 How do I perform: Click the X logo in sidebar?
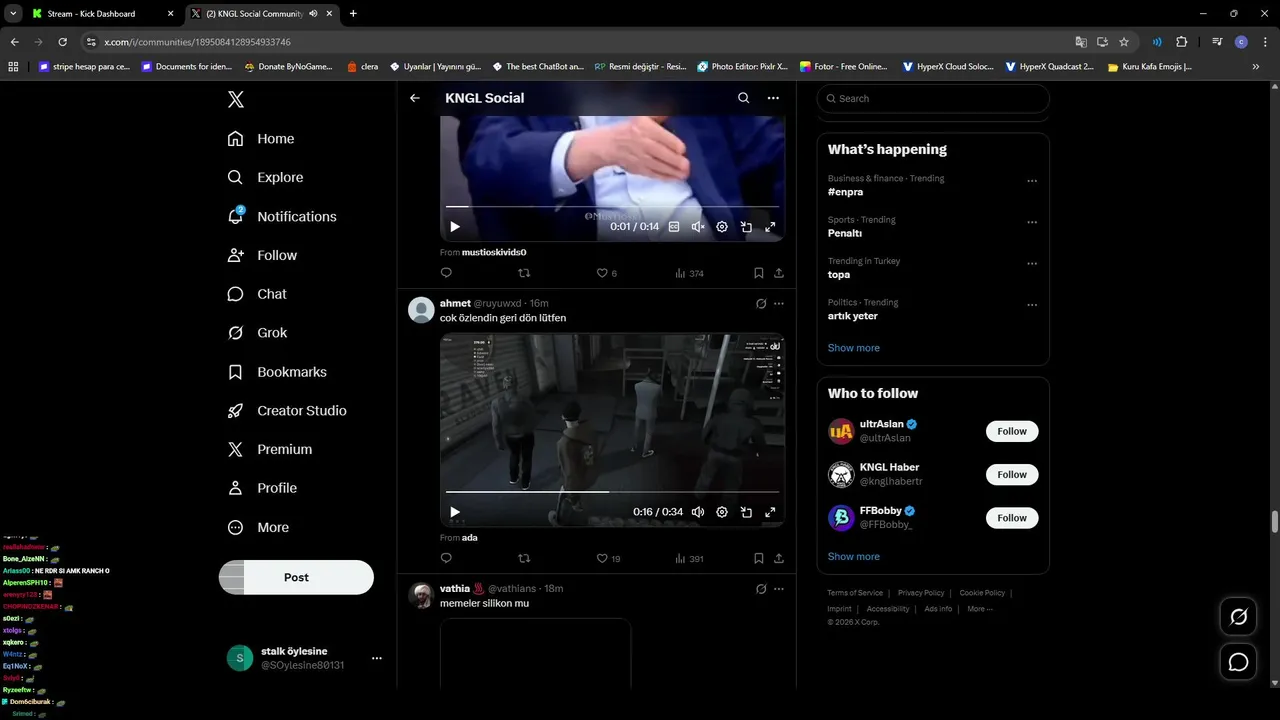pyautogui.click(x=235, y=99)
